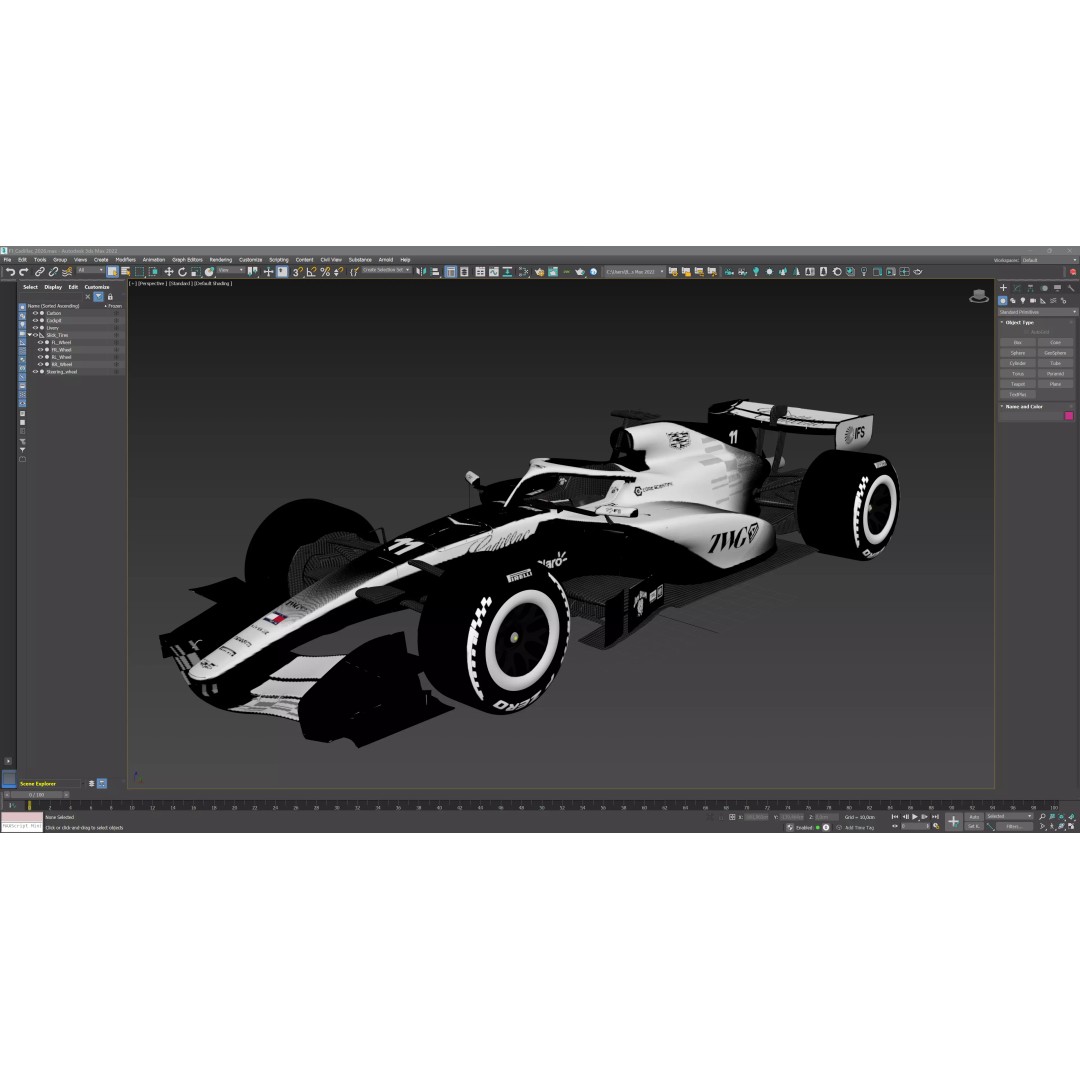Open the selection filter All dropdown
This screenshot has width=1080, height=1080.
click(x=90, y=270)
